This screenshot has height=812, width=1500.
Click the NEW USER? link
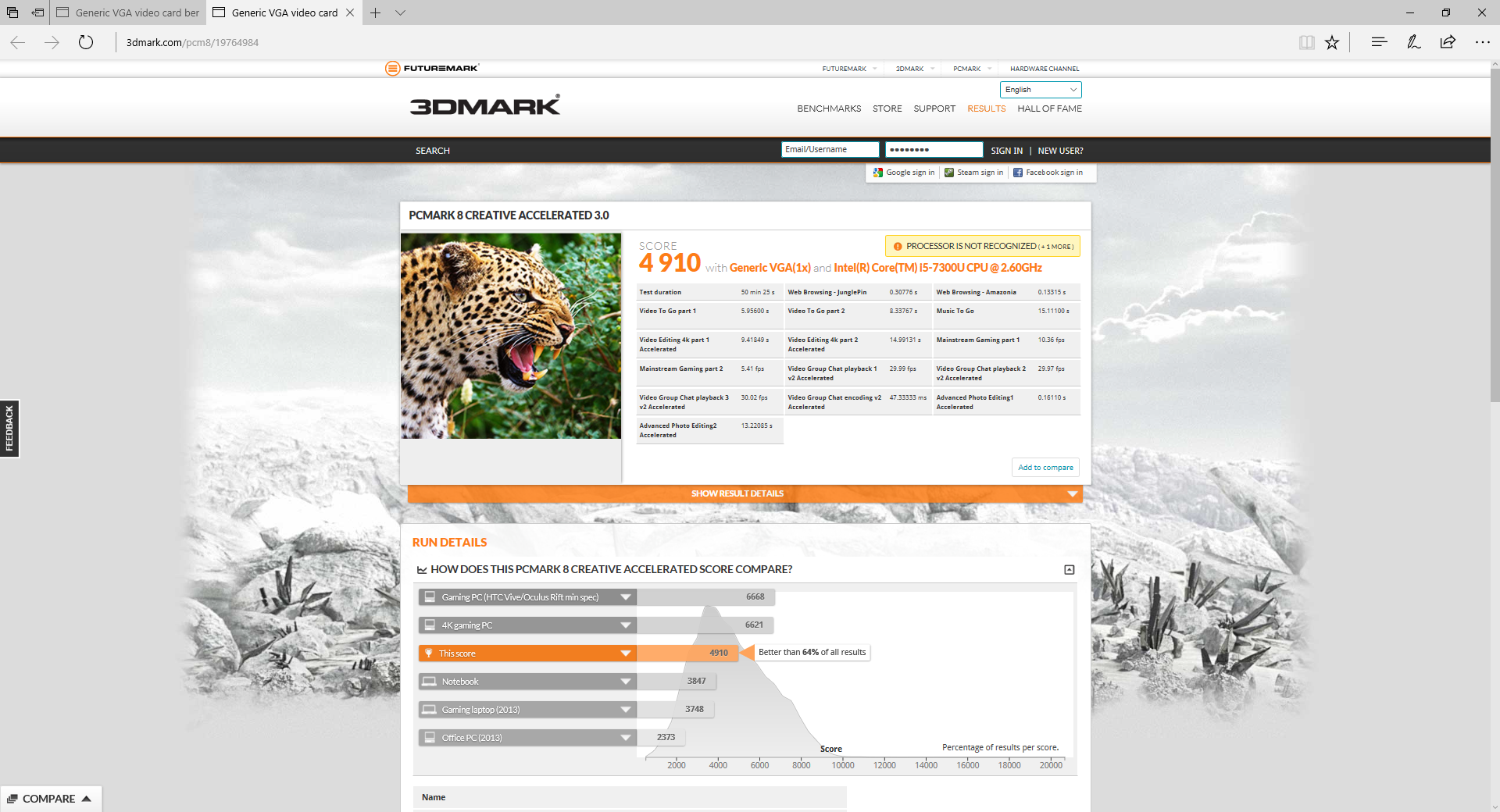(1060, 151)
